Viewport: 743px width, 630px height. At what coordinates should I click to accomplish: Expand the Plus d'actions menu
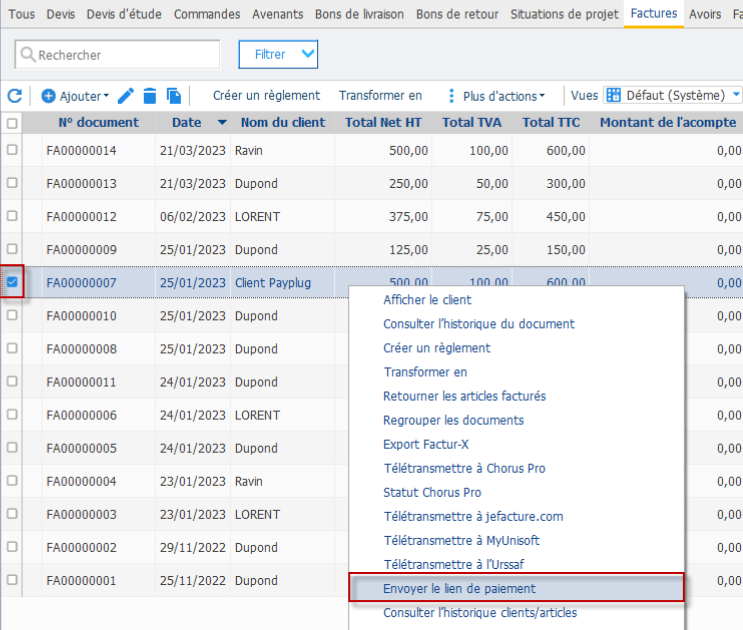(x=503, y=96)
